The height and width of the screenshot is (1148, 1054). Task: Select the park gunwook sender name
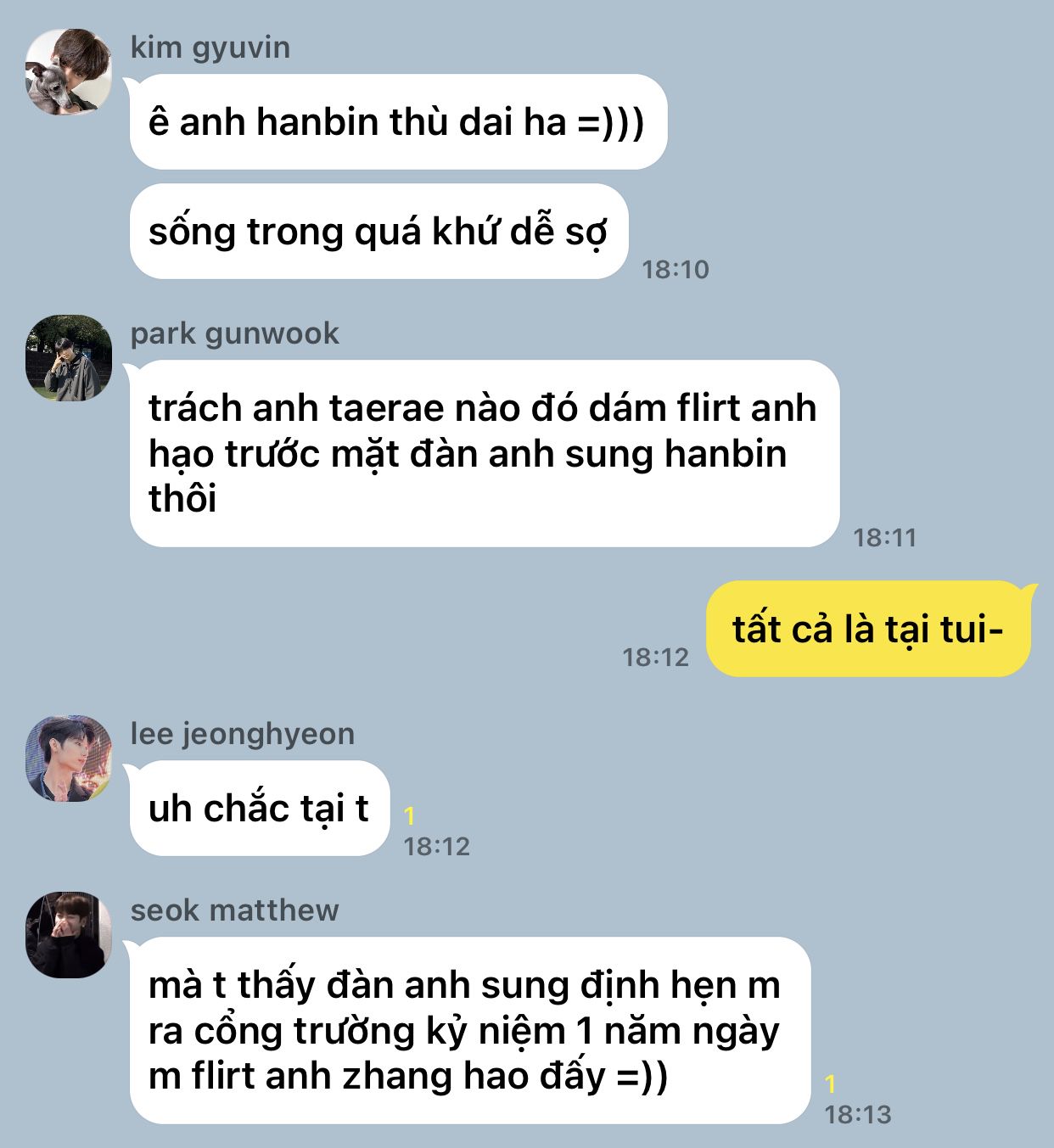pyautogui.click(x=235, y=333)
